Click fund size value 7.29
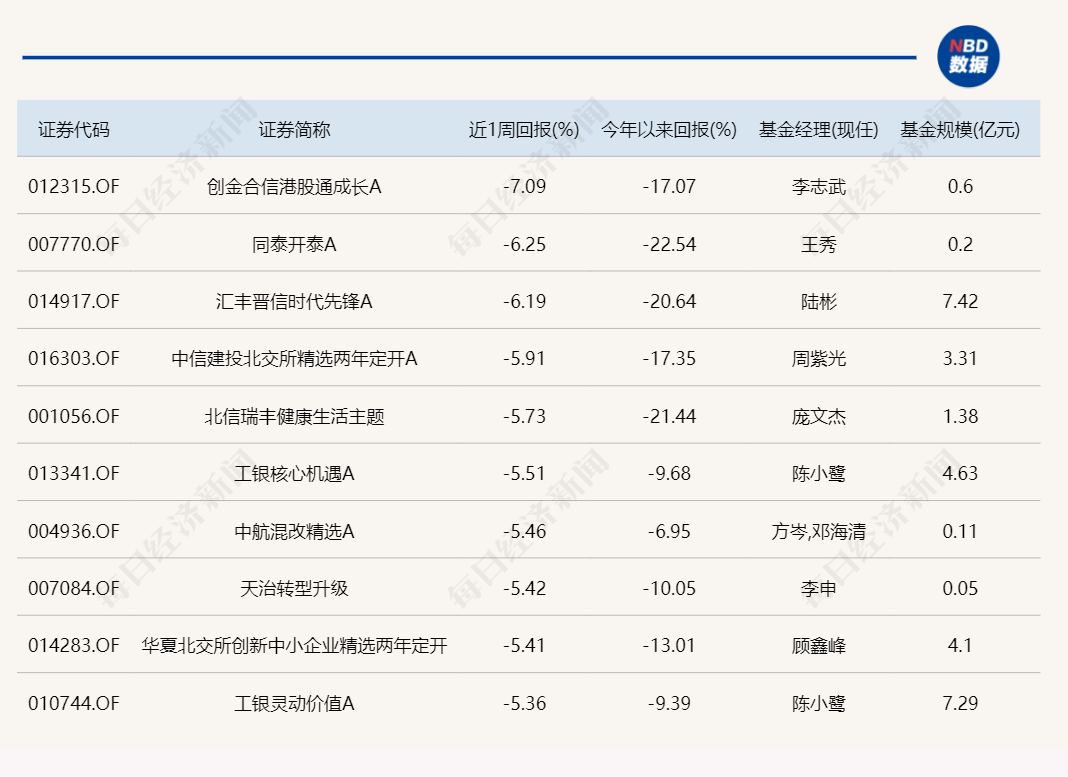 point(960,703)
